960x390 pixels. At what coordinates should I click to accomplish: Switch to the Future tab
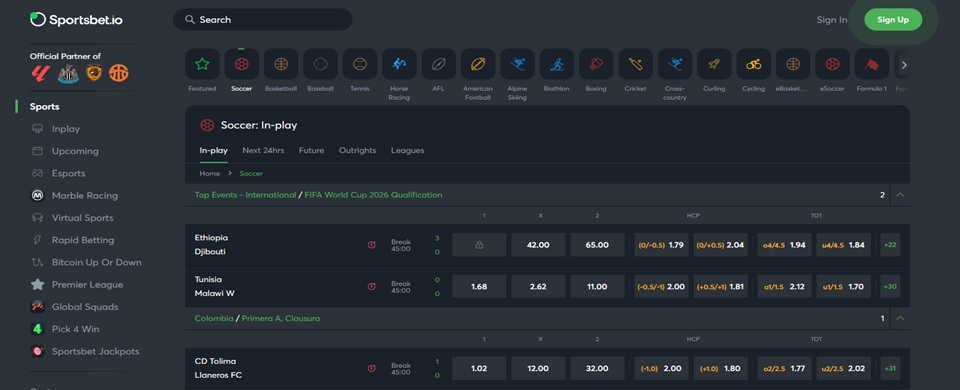pyautogui.click(x=312, y=151)
